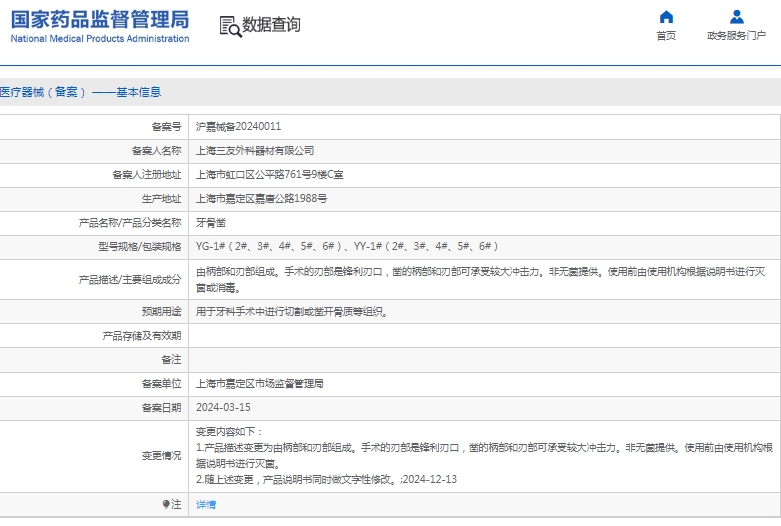Select 上海市嘉定区市场监督管理局 value
Viewport: 781px width, 526px height.
tap(260, 384)
